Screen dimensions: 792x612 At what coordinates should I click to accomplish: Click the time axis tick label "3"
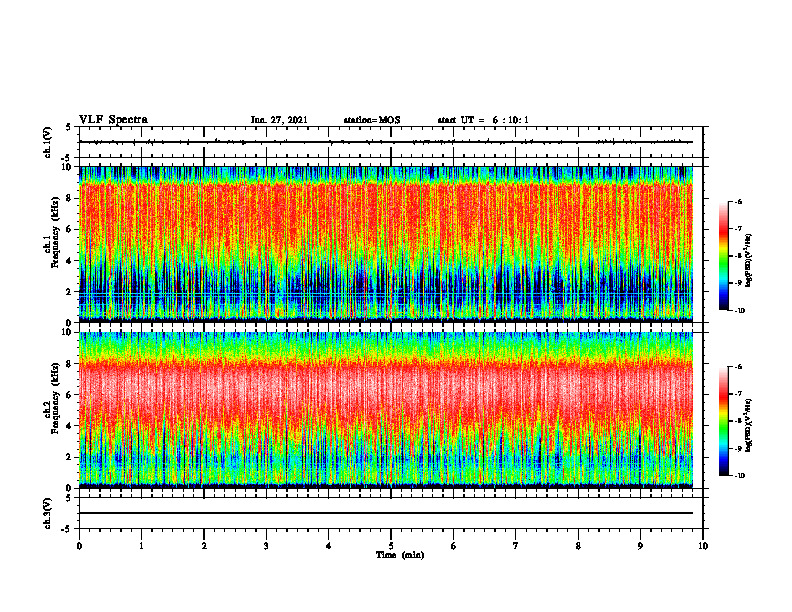coord(266,546)
